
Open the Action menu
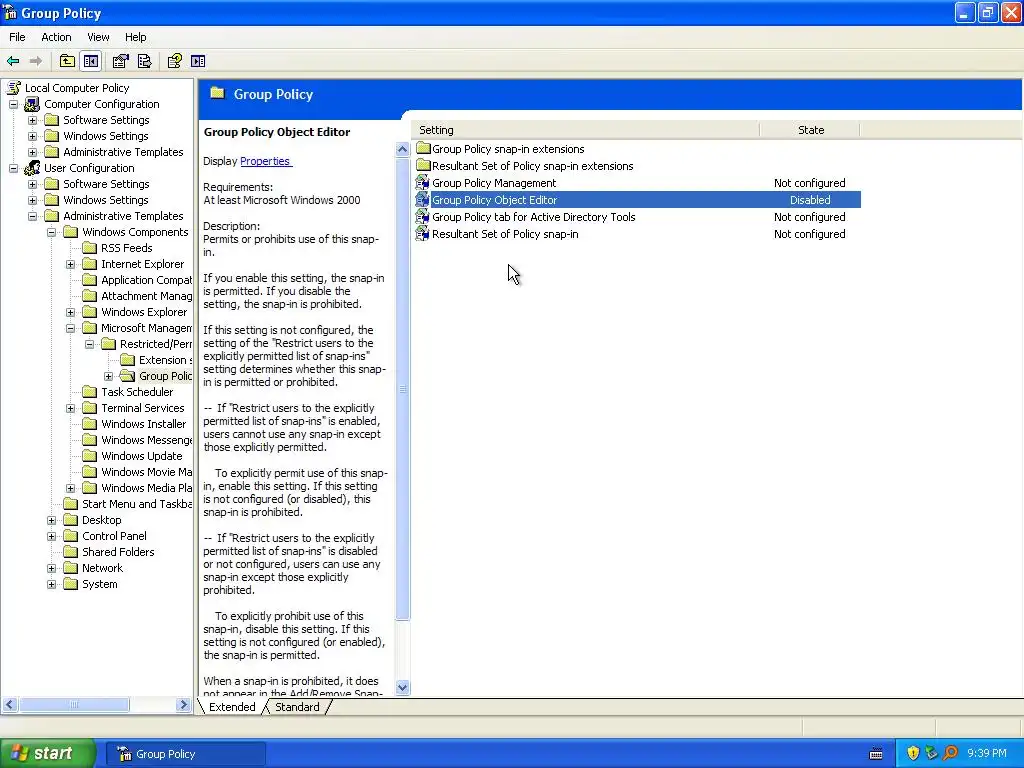[x=56, y=37]
